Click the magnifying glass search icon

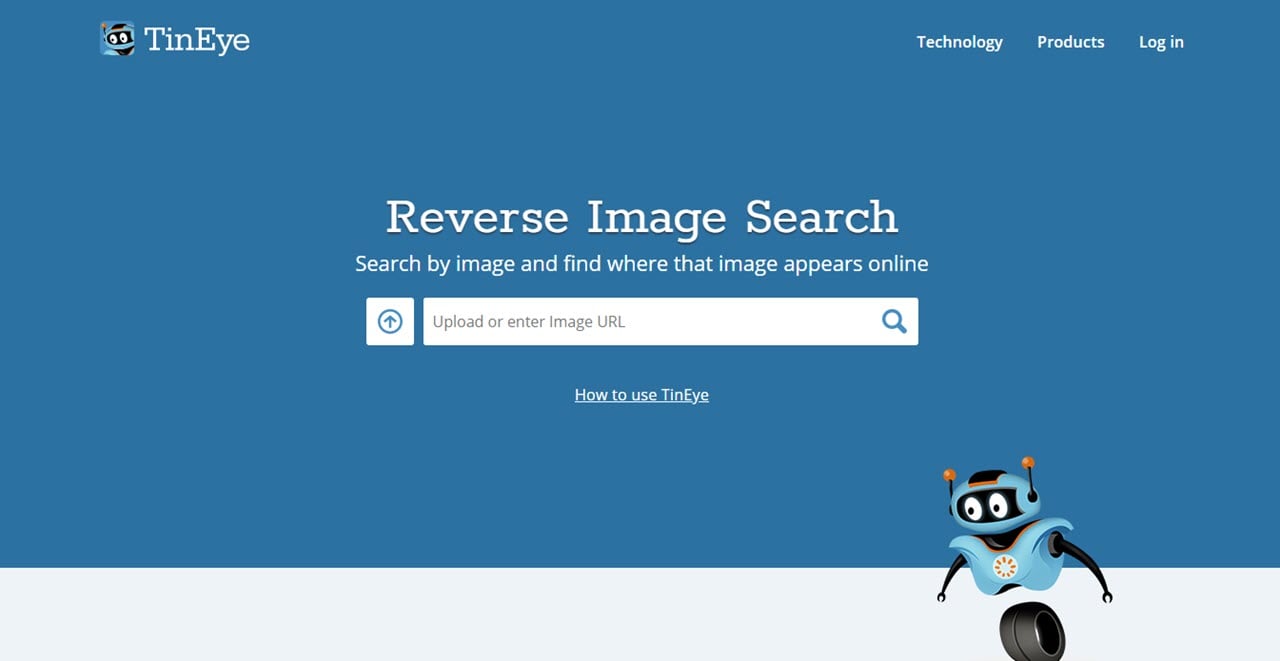(894, 321)
